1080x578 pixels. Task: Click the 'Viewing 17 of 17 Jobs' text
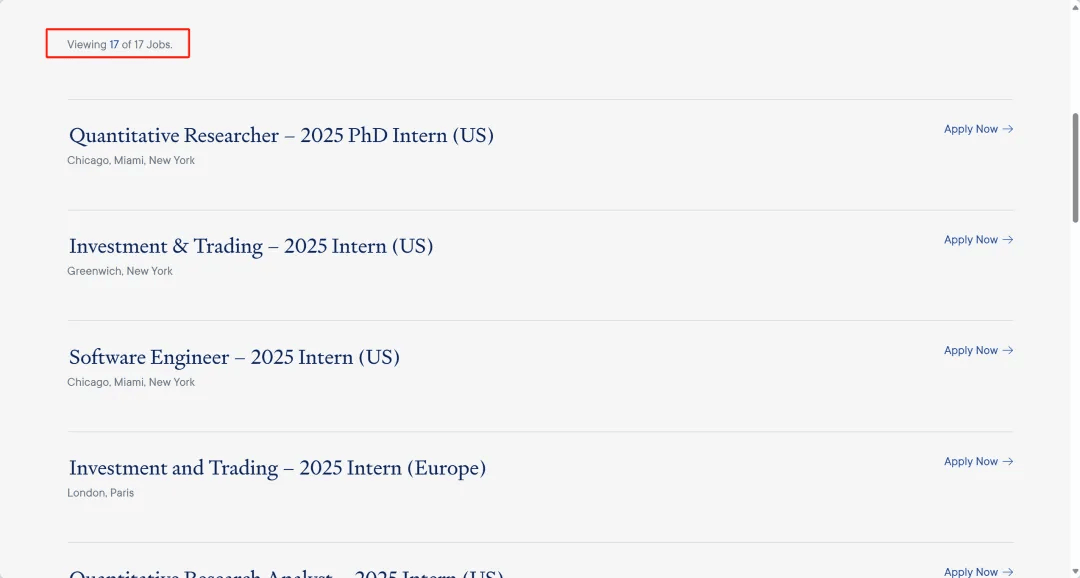(120, 44)
